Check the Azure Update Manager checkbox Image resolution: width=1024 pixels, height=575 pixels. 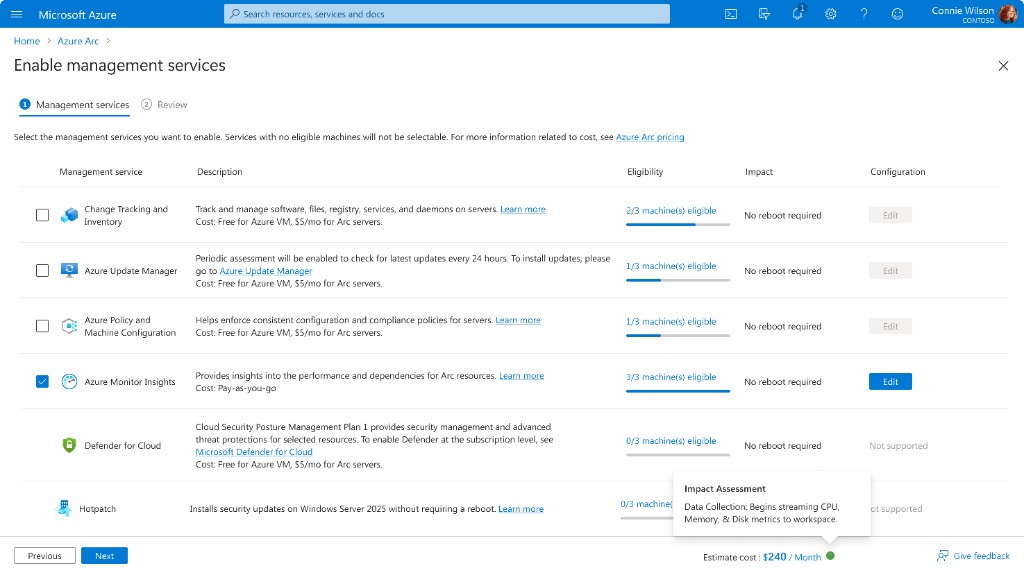[42, 270]
